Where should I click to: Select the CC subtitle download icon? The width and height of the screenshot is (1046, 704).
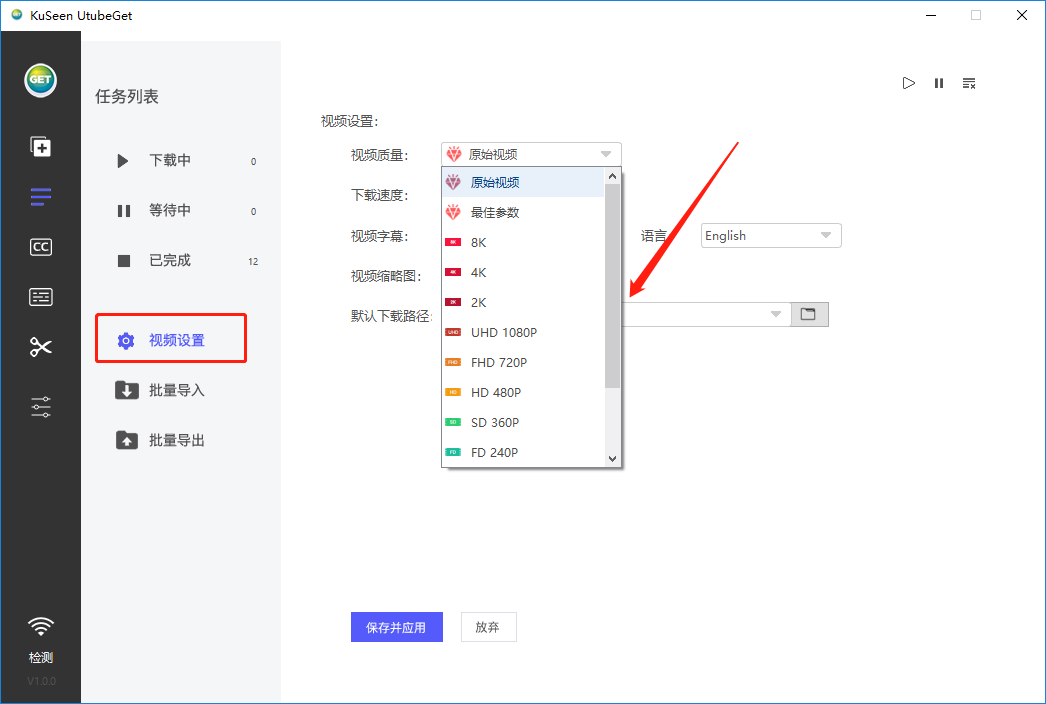pos(40,246)
